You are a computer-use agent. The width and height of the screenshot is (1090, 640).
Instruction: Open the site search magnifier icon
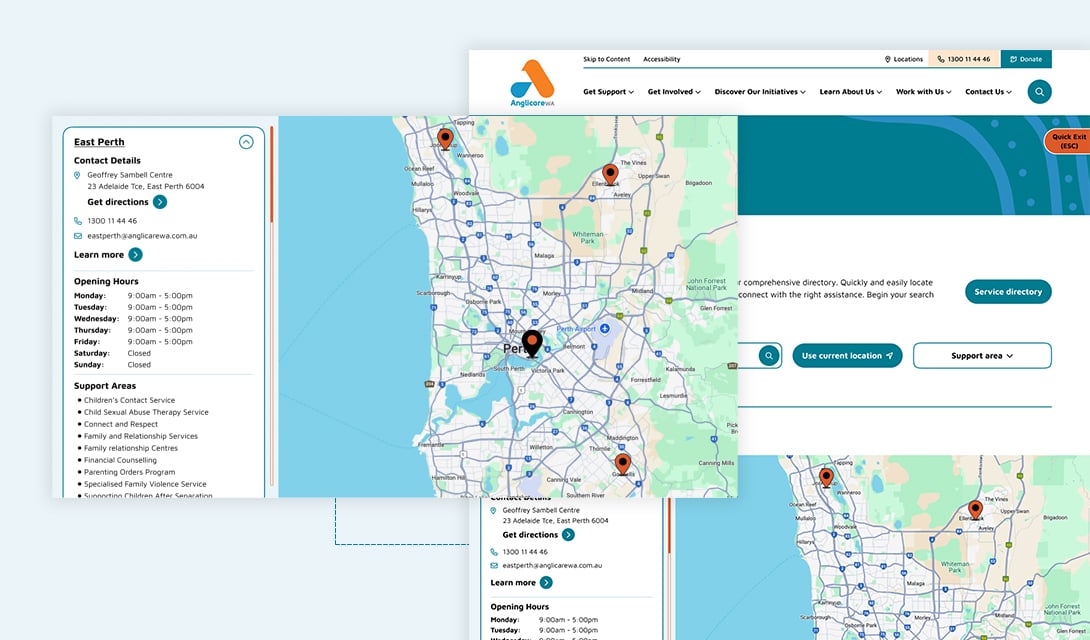(1039, 92)
